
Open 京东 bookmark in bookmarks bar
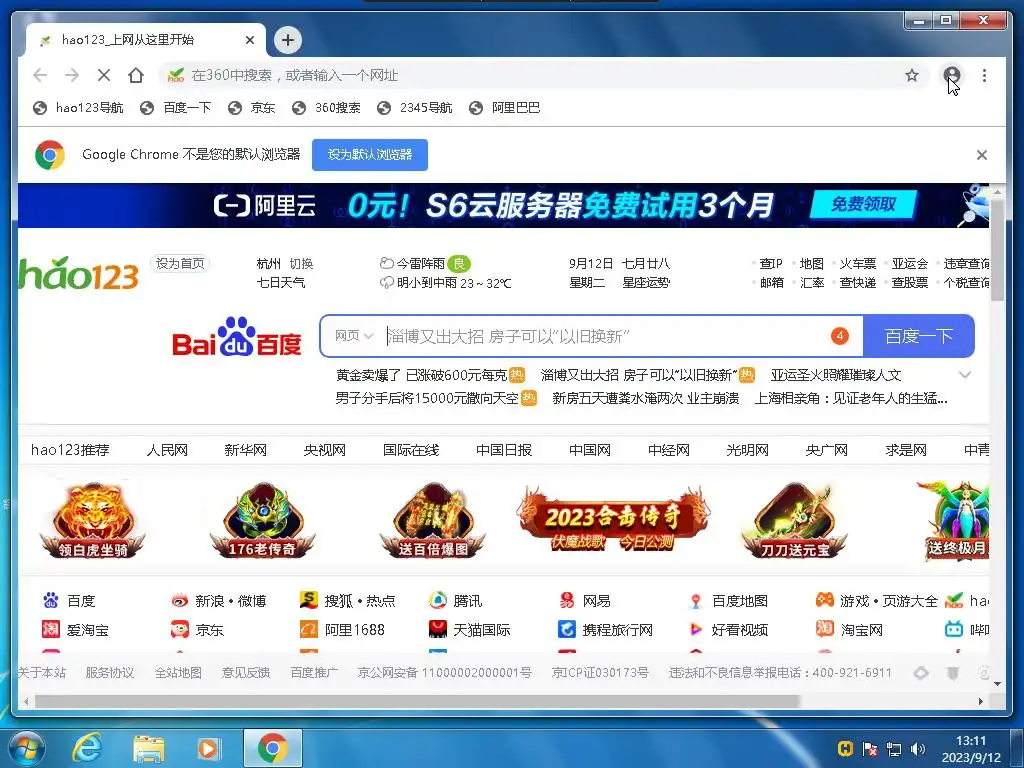pos(252,108)
